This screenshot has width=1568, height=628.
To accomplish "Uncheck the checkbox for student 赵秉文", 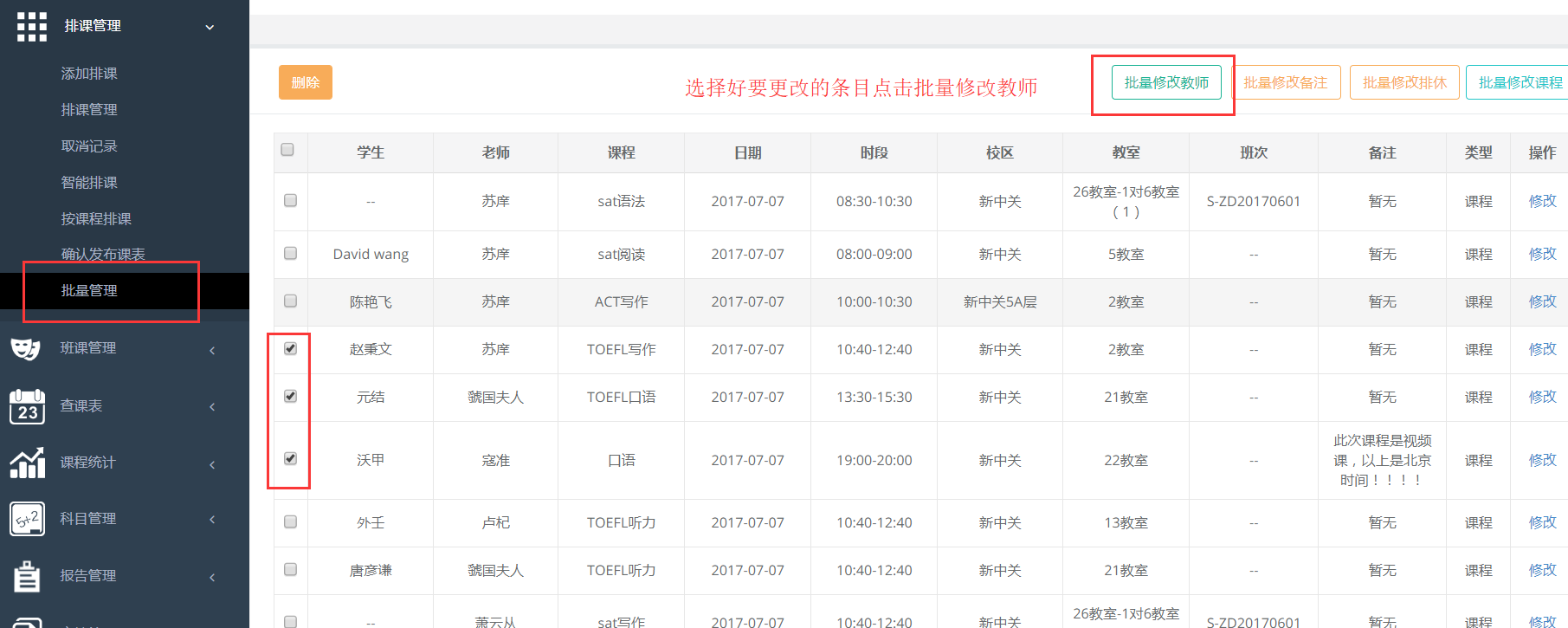I will tap(290, 348).
